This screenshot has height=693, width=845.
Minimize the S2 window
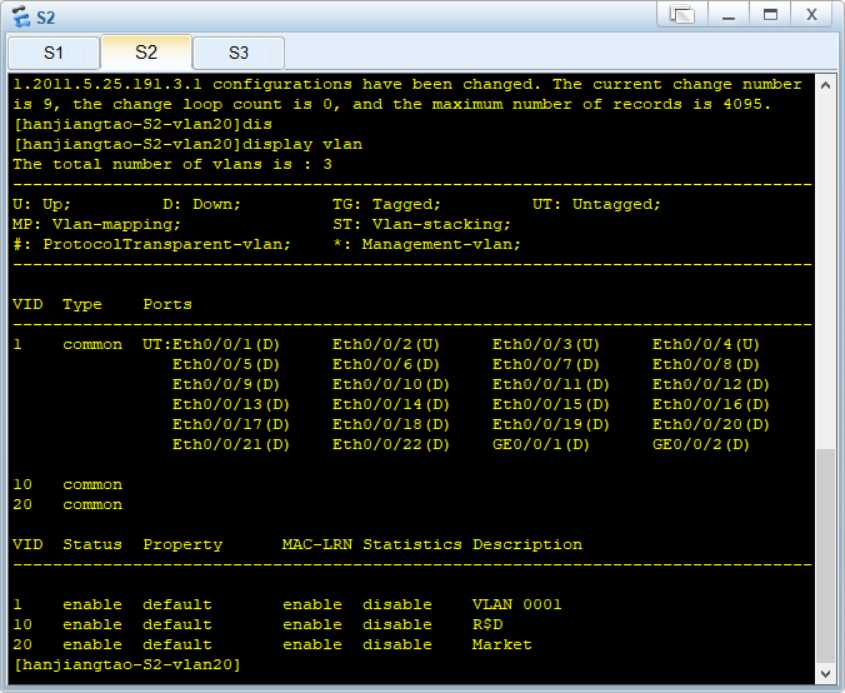pos(728,15)
